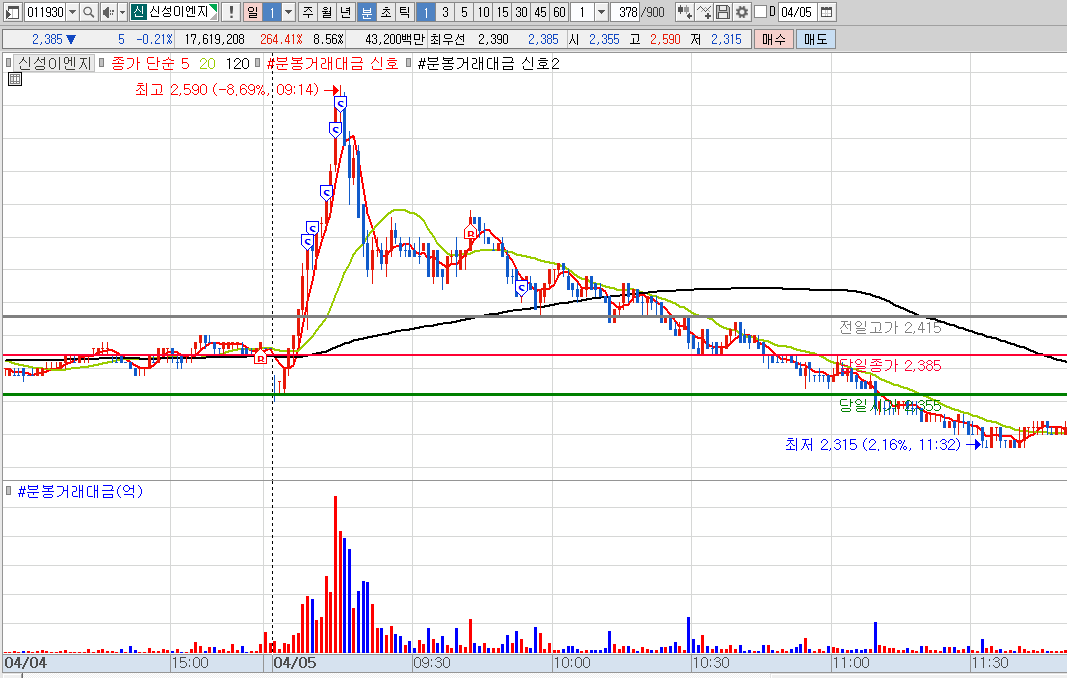
Task: Select the 초 seconds chart tab
Action: pyautogui.click(x=386, y=12)
